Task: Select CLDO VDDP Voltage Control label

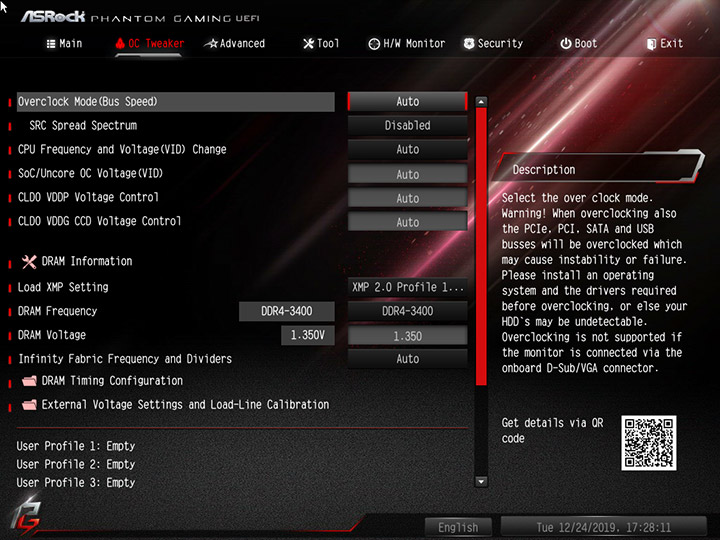Action: click(88, 197)
